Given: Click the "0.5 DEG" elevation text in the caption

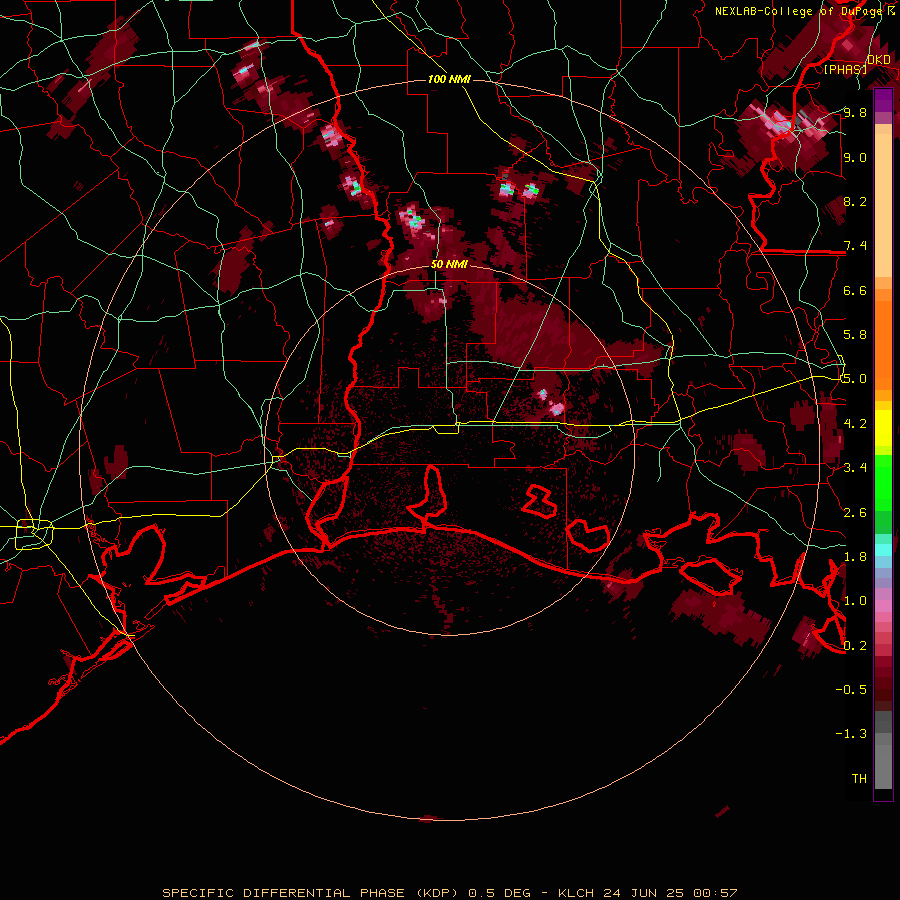Looking at the screenshot, I should point(501,893).
